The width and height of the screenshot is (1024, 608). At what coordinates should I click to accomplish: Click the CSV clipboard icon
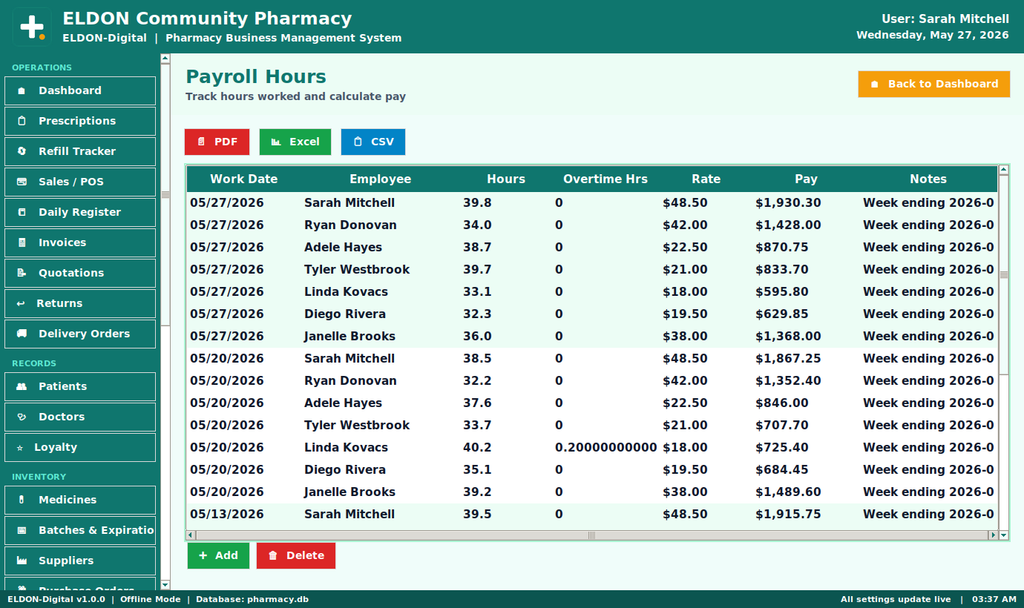click(357, 142)
